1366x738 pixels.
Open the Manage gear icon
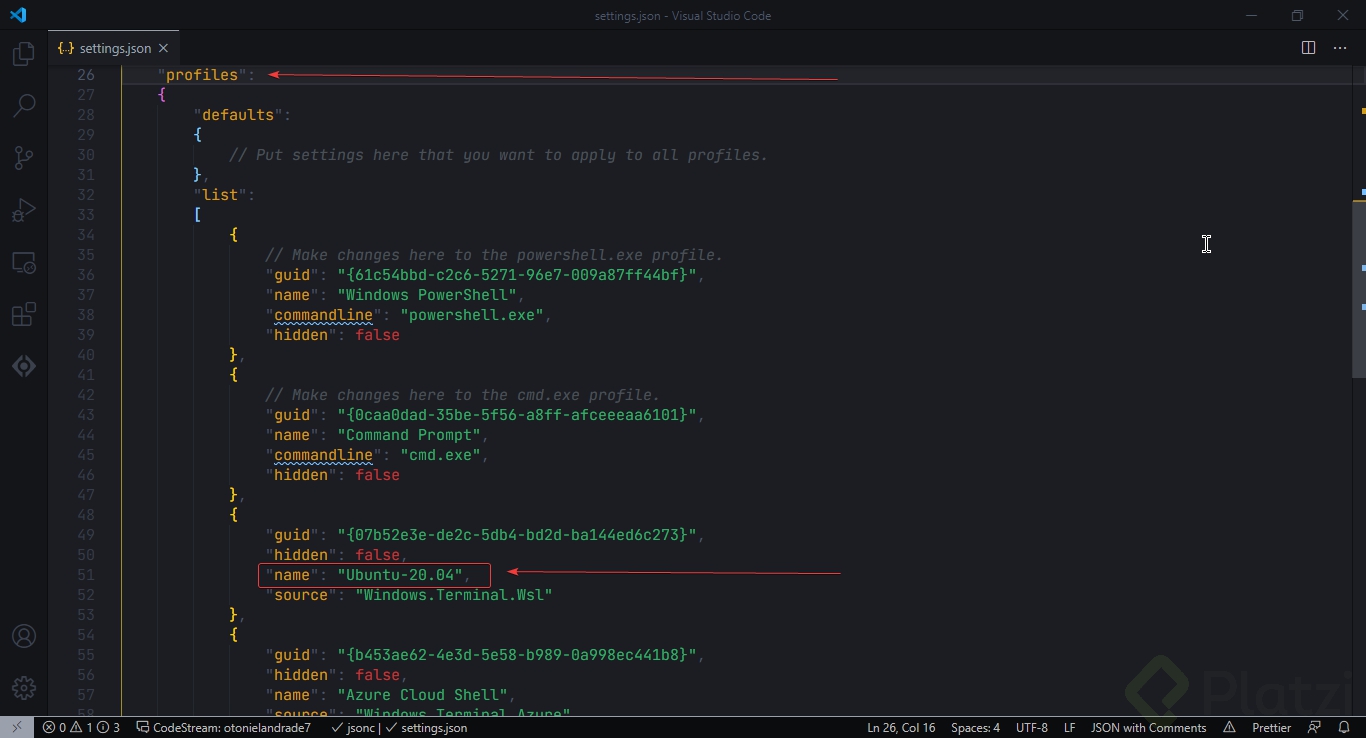pos(24,688)
